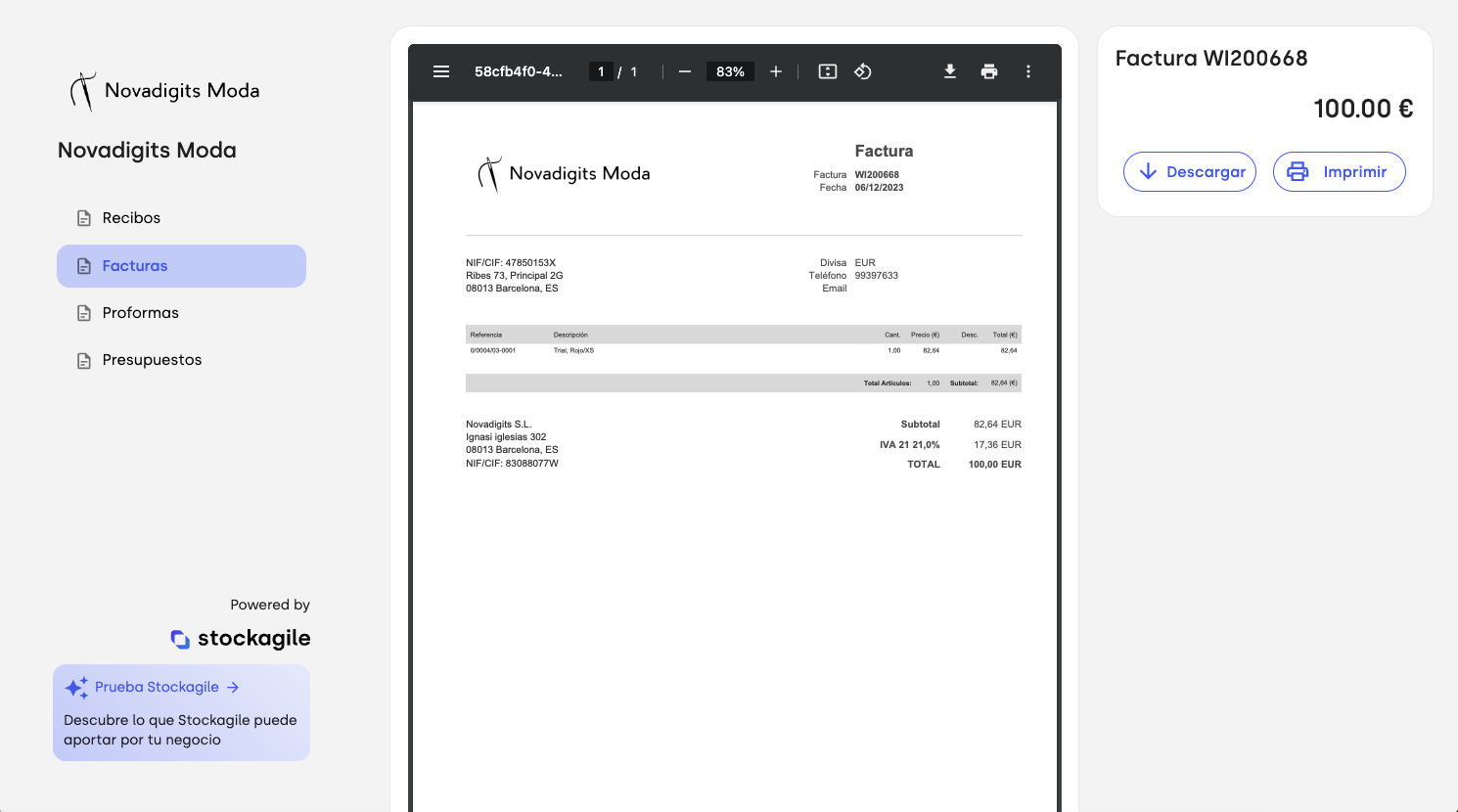Rotate the document counterclockwise

click(x=863, y=71)
